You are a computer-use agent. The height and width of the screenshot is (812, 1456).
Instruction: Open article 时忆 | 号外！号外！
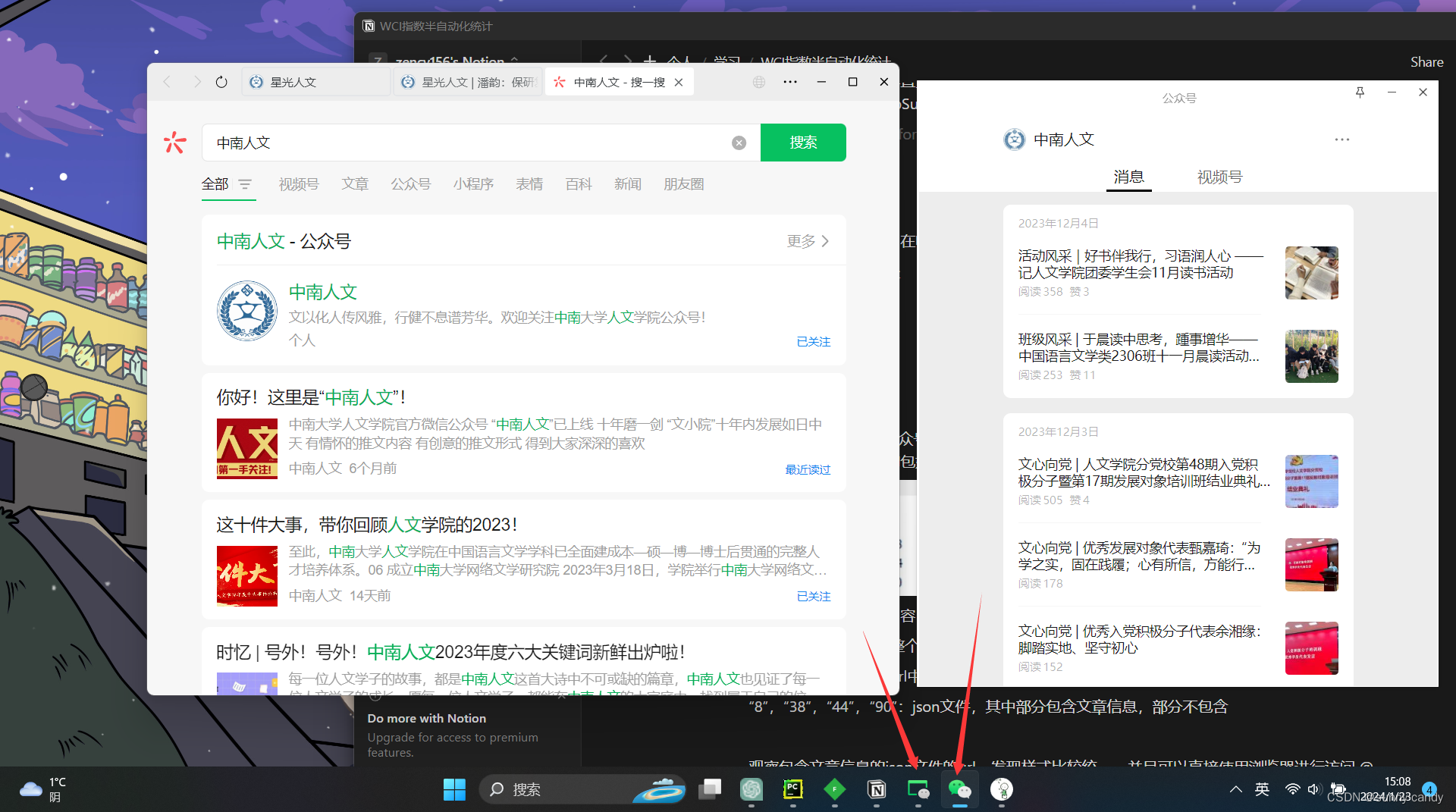click(450, 652)
